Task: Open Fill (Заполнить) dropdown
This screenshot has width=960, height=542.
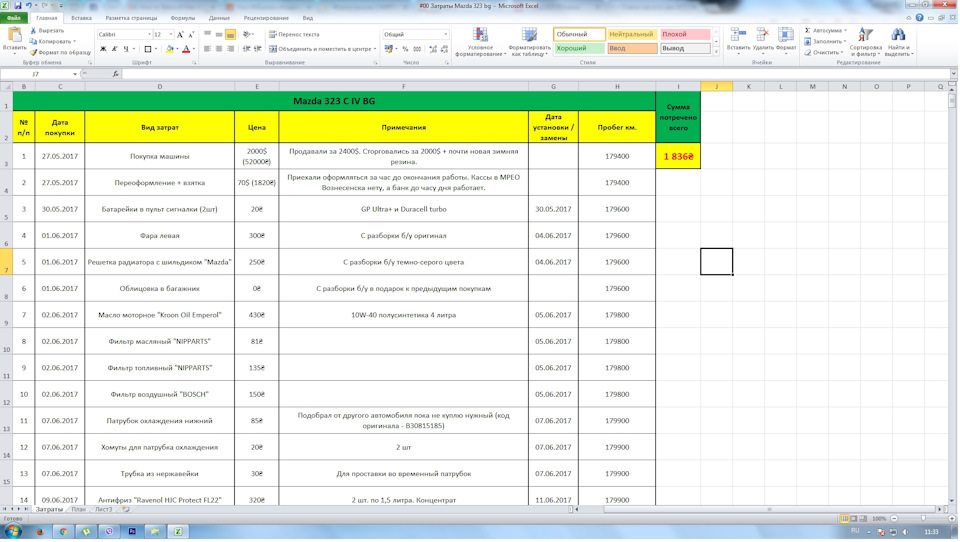Action: tap(825, 42)
